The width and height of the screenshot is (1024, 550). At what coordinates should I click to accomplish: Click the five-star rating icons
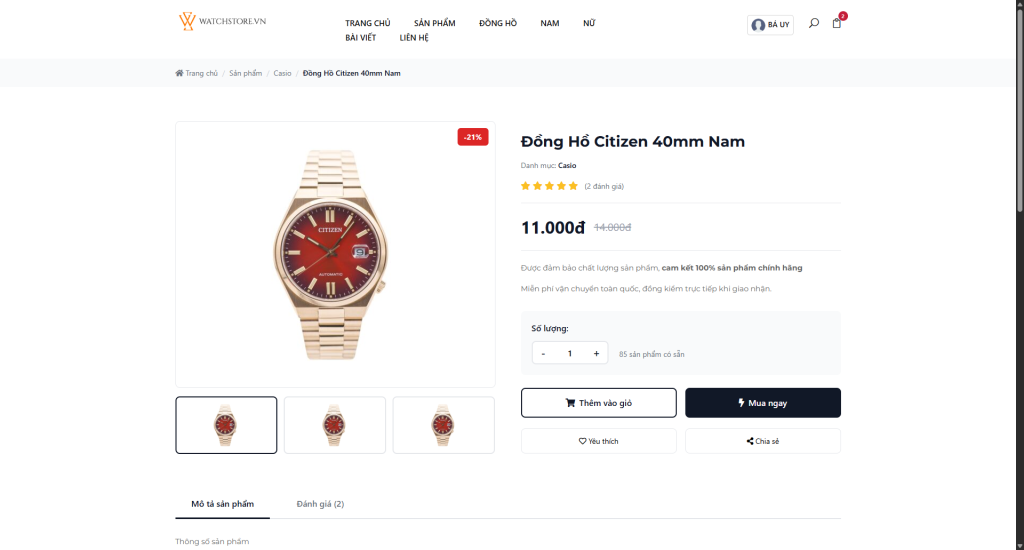pyautogui.click(x=549, y=186)
